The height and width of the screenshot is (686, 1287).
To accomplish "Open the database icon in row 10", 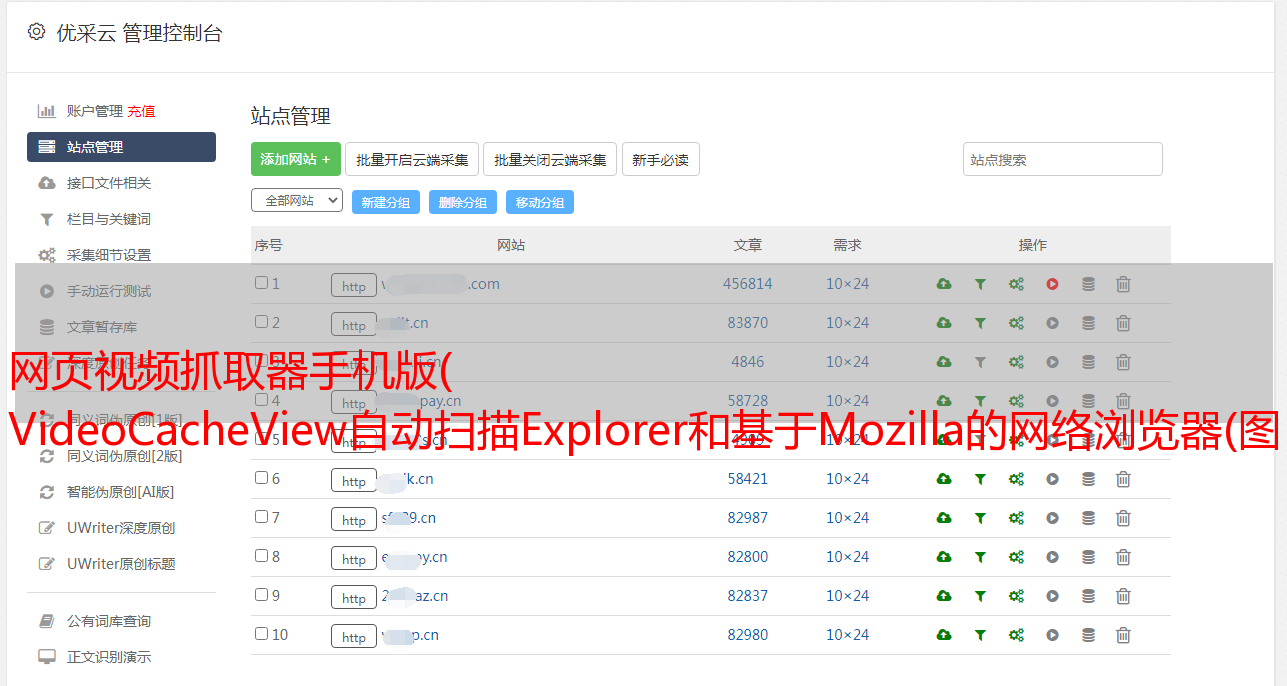I will click(1088, 635).
